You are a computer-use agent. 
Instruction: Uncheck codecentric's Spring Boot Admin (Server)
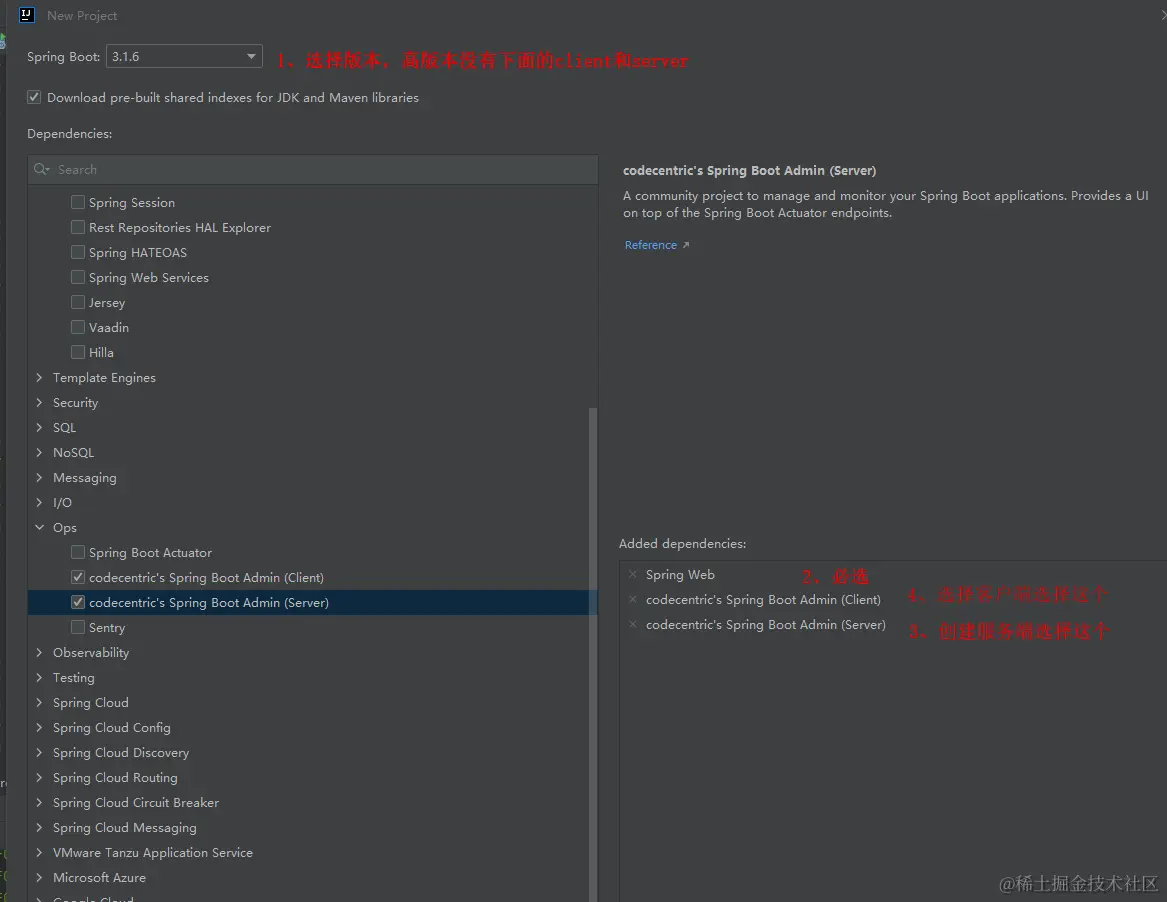[x=77, y=602]
